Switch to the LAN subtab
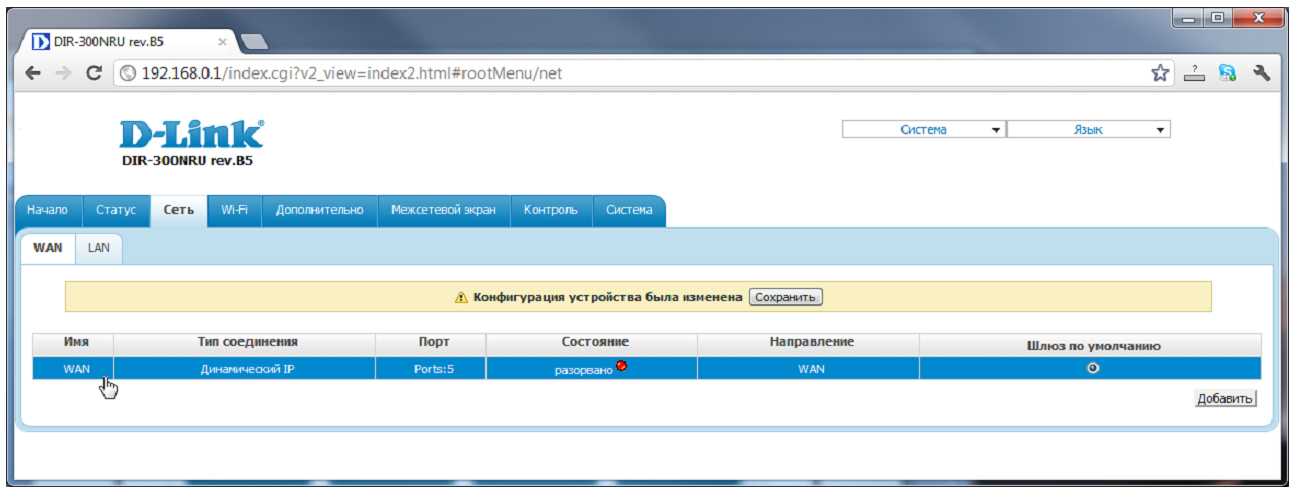The image size is (1296, 491). [x=98, y=248]
